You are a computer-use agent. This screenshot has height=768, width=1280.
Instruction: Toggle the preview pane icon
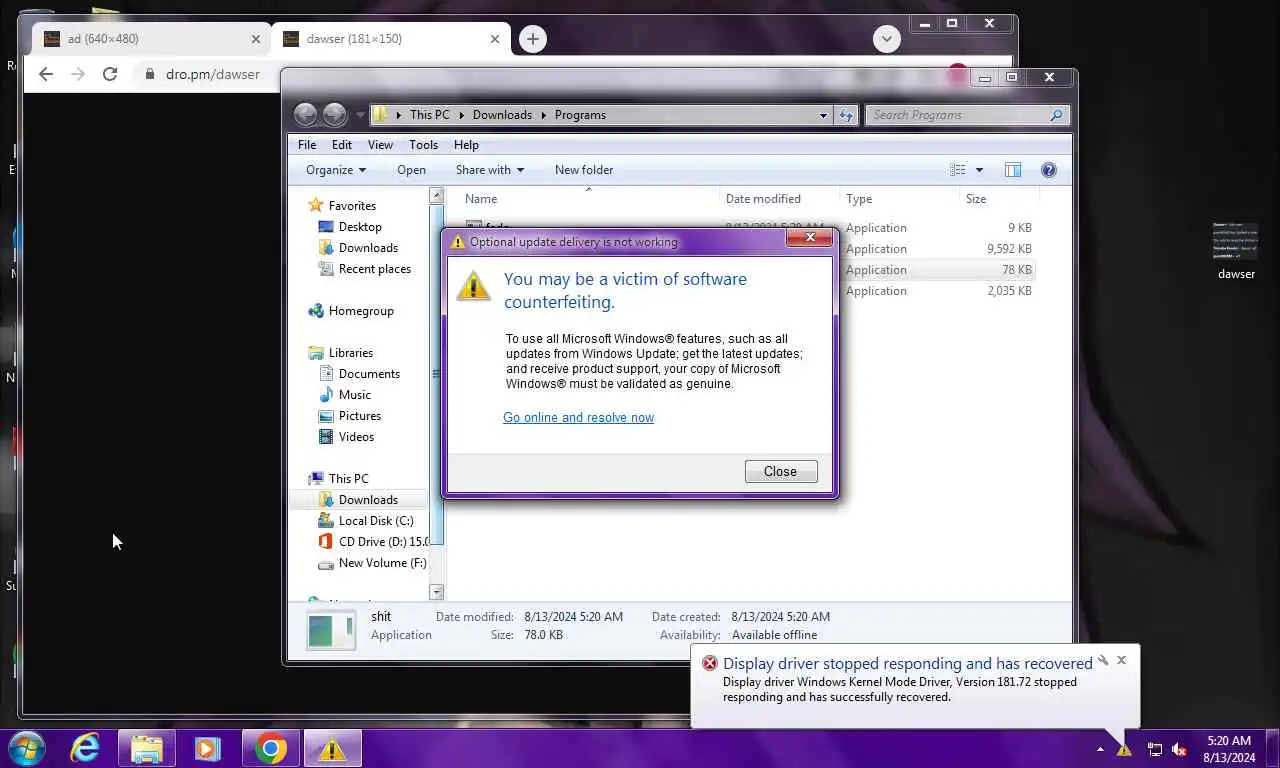pos(1013,170)
